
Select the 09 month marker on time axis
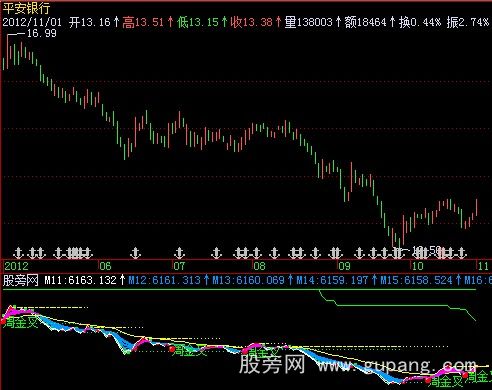click(x=344, y=266)
